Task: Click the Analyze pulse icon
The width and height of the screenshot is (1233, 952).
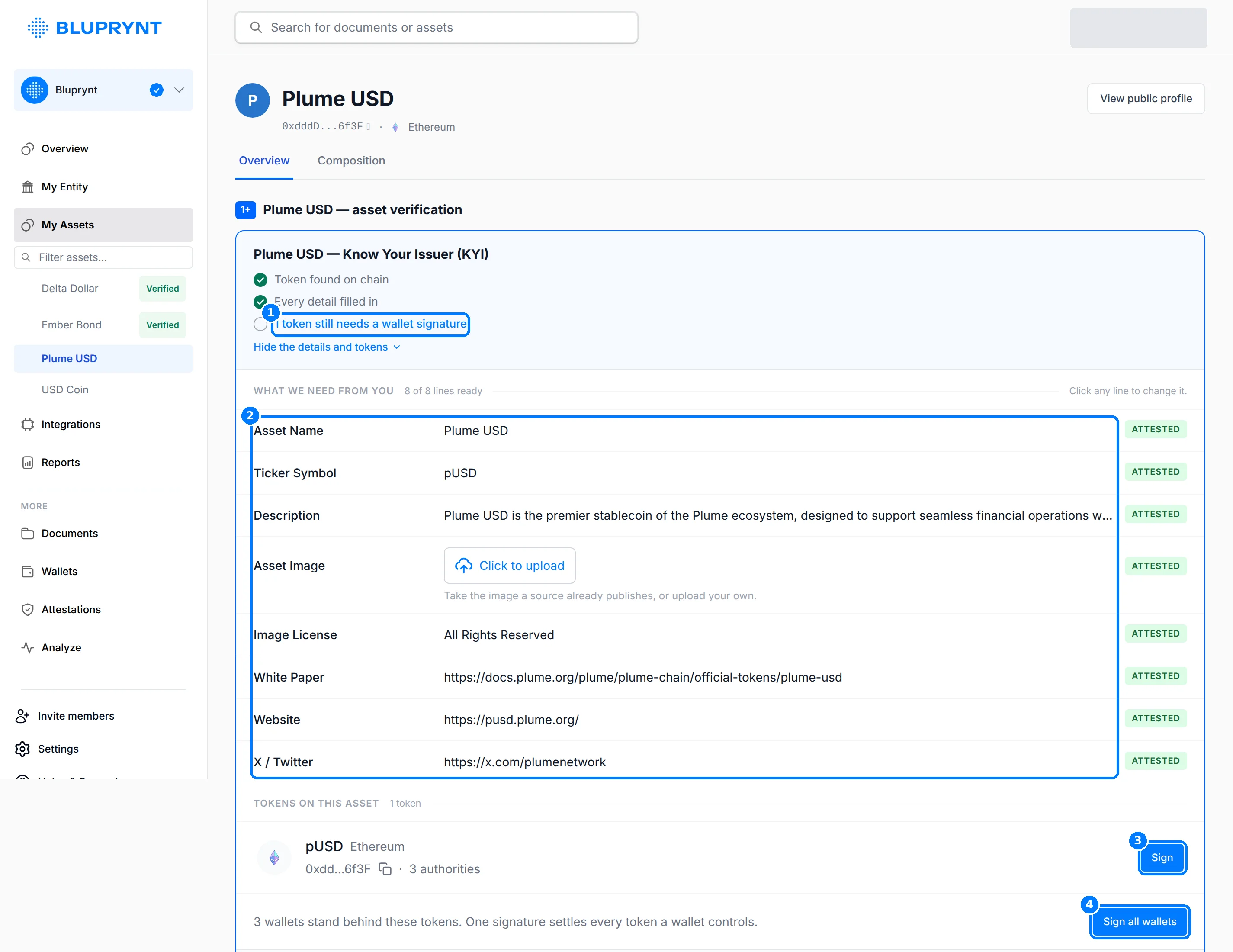Action: click(x=28, y=648)
